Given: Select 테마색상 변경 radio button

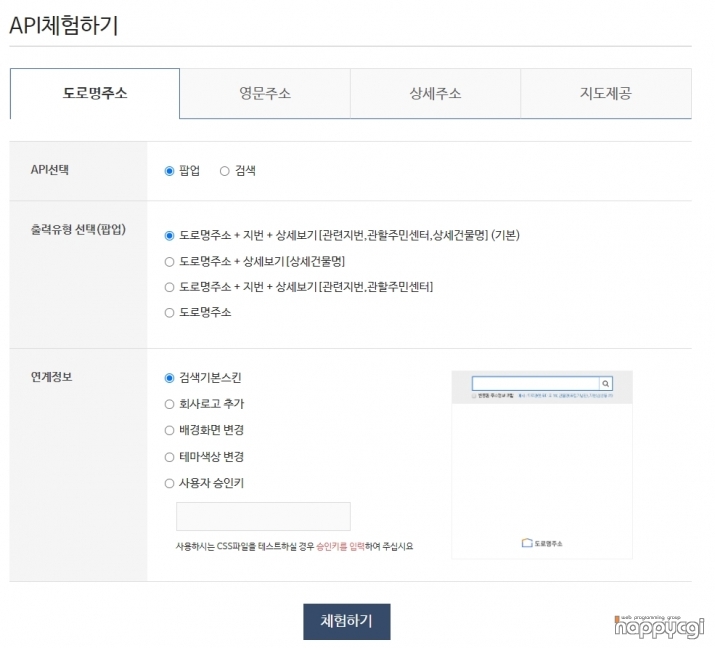Looking at the screenshot, I should [169, 457].
